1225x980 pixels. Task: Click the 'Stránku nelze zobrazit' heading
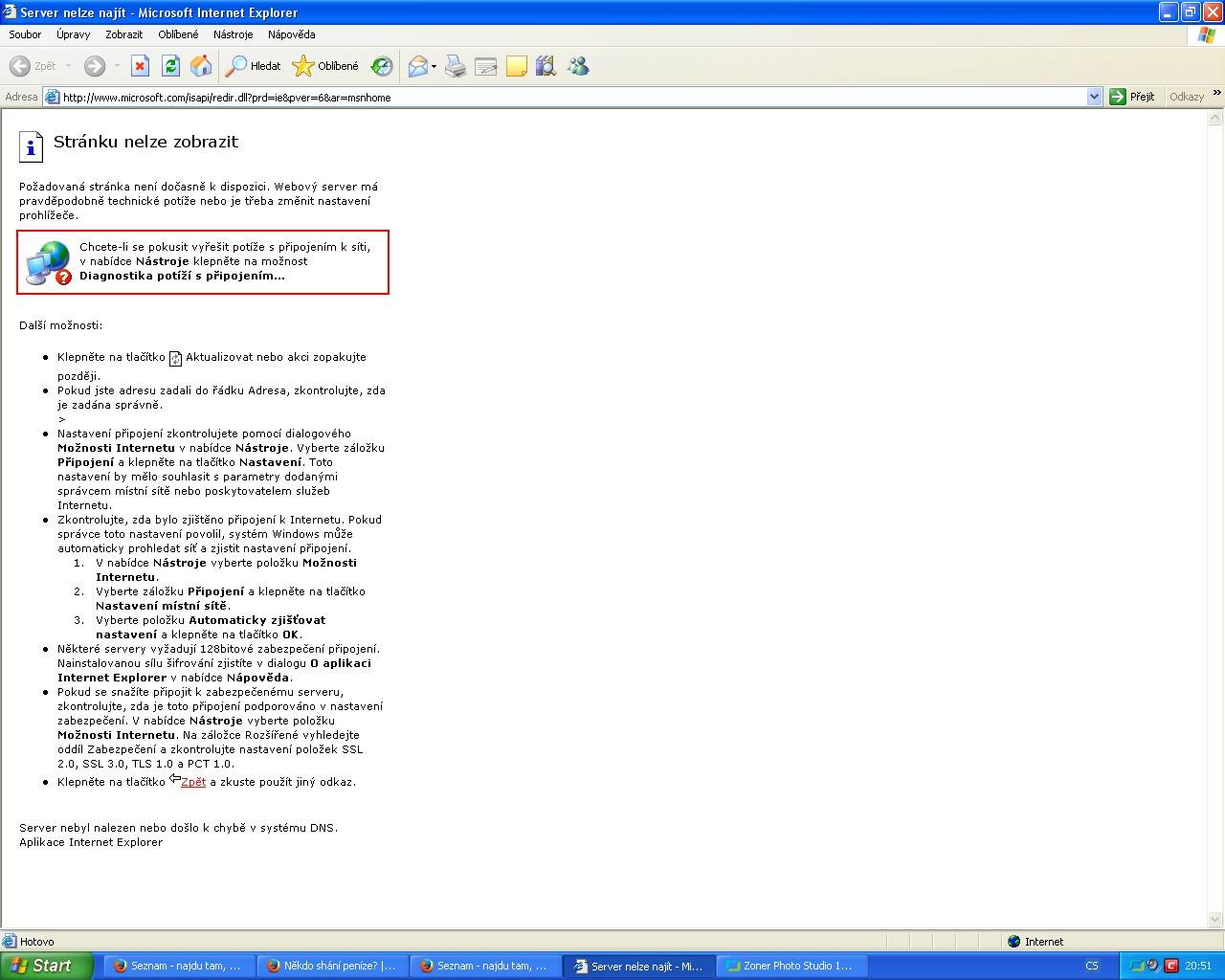(145, 142)
